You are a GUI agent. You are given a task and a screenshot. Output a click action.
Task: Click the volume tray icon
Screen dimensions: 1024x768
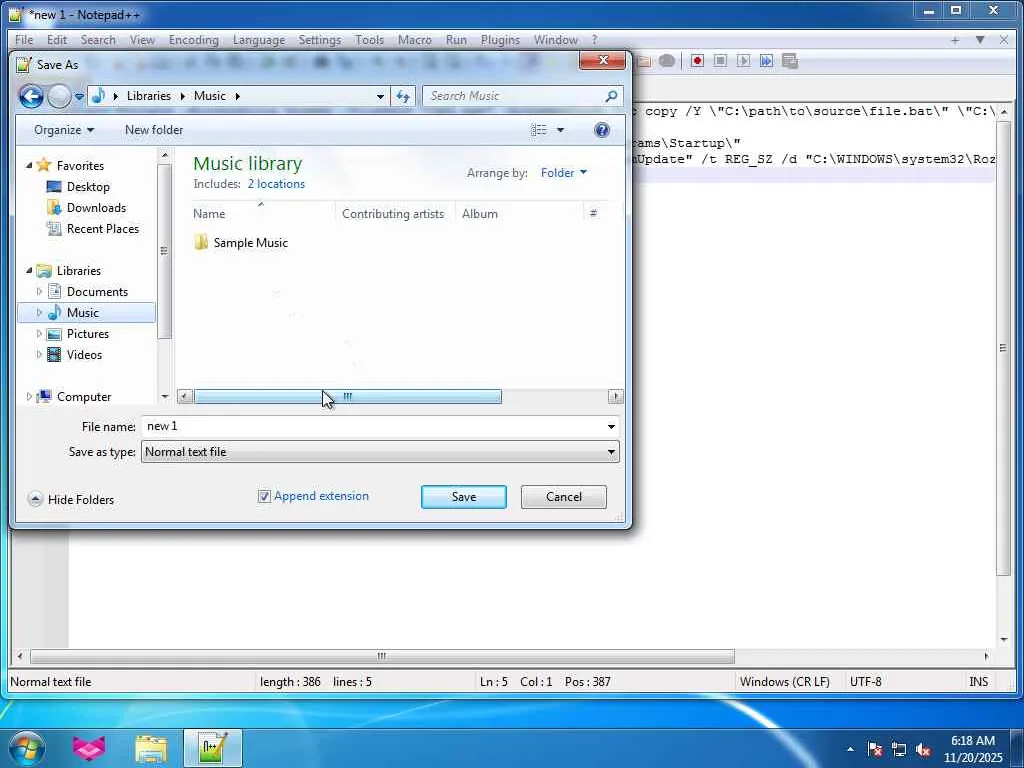(x=923, y=749)
